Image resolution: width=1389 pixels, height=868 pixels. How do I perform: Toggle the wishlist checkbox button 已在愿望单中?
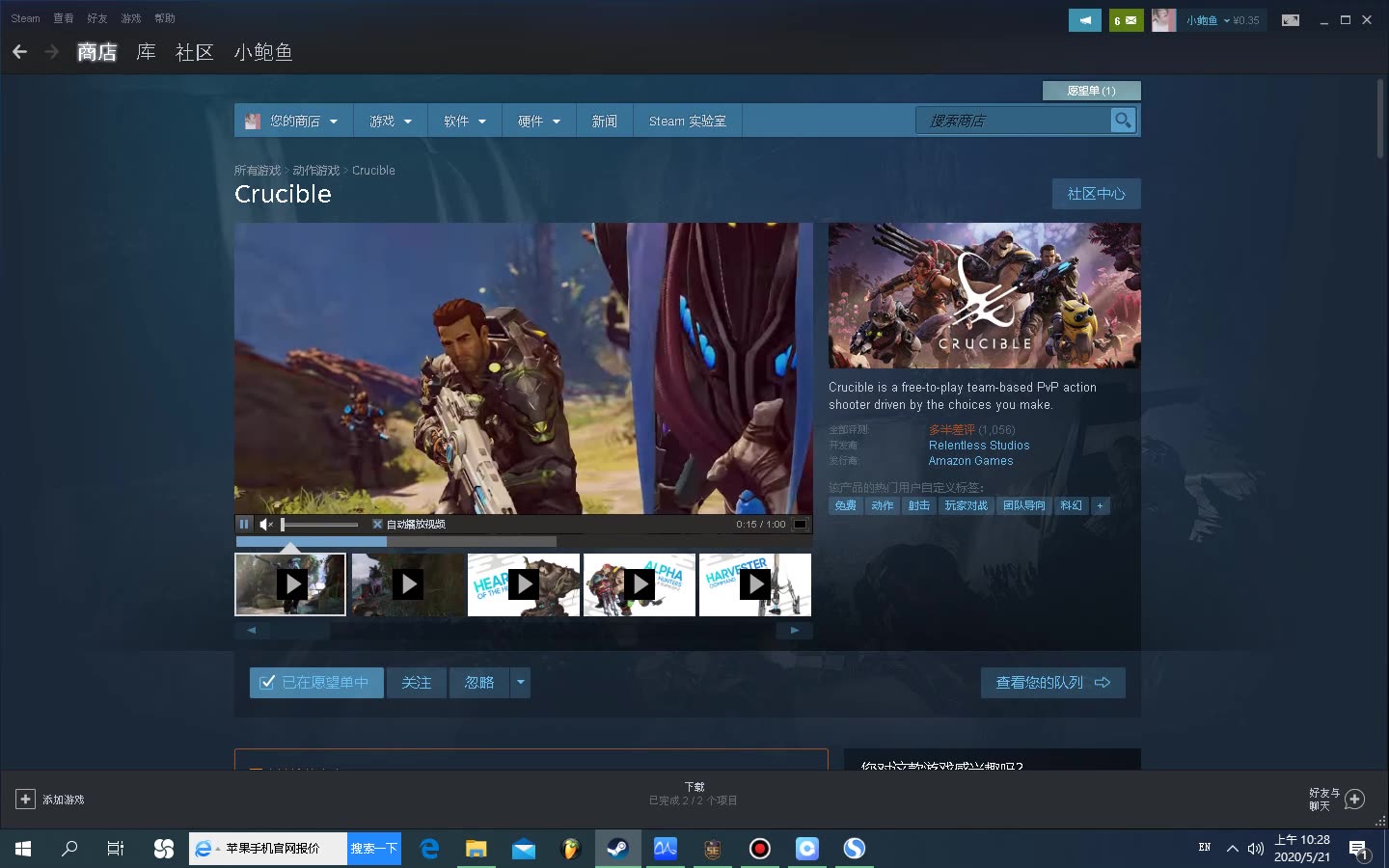(x=316, y=683)
